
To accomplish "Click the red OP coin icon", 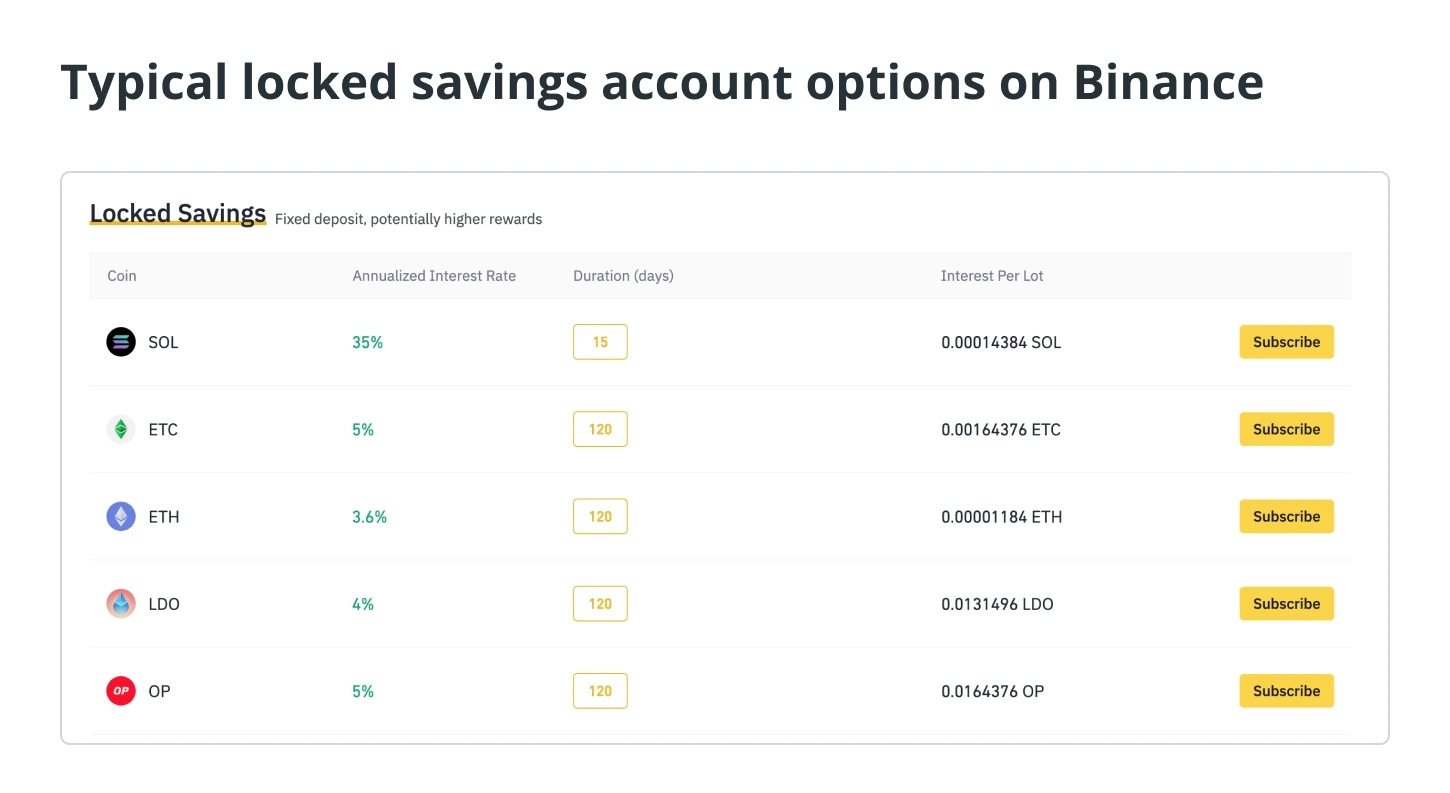I will click(x=121, y=691).
